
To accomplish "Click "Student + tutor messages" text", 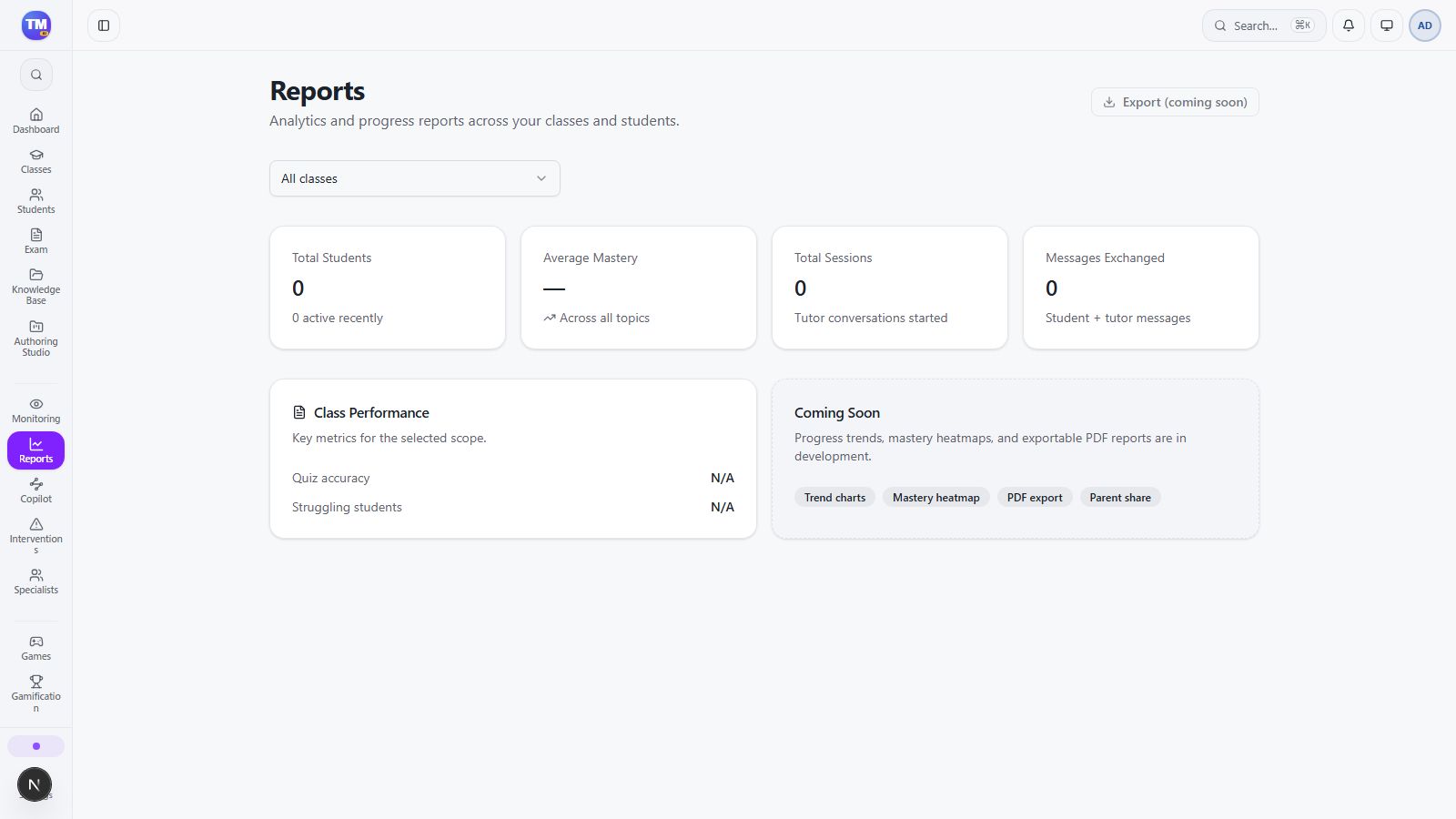I will click(1118, 318).
